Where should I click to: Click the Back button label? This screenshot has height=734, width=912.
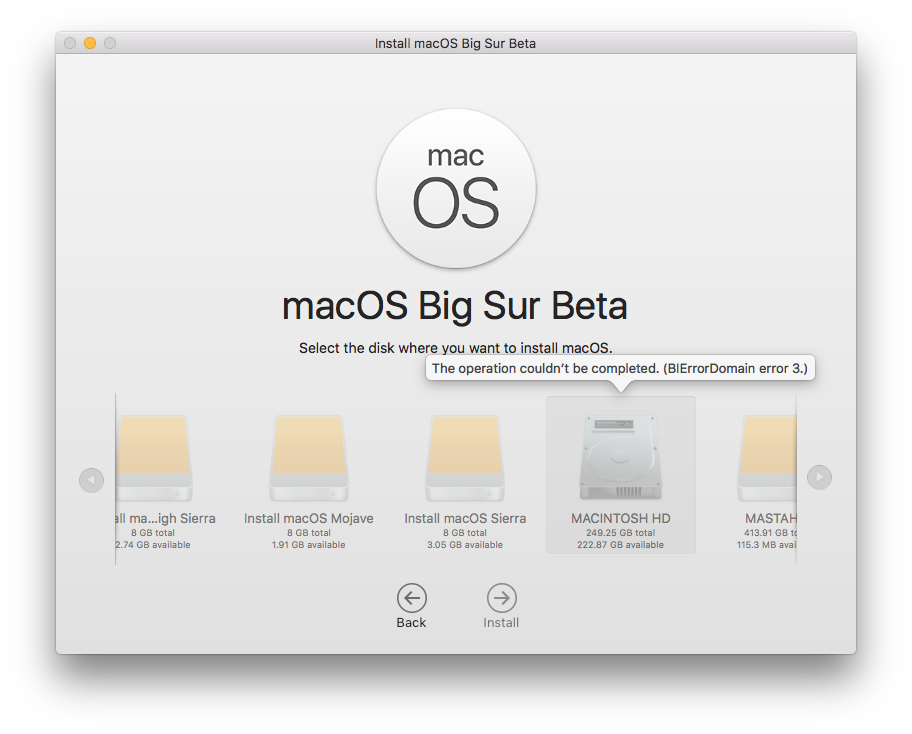(x=411, y=622)
